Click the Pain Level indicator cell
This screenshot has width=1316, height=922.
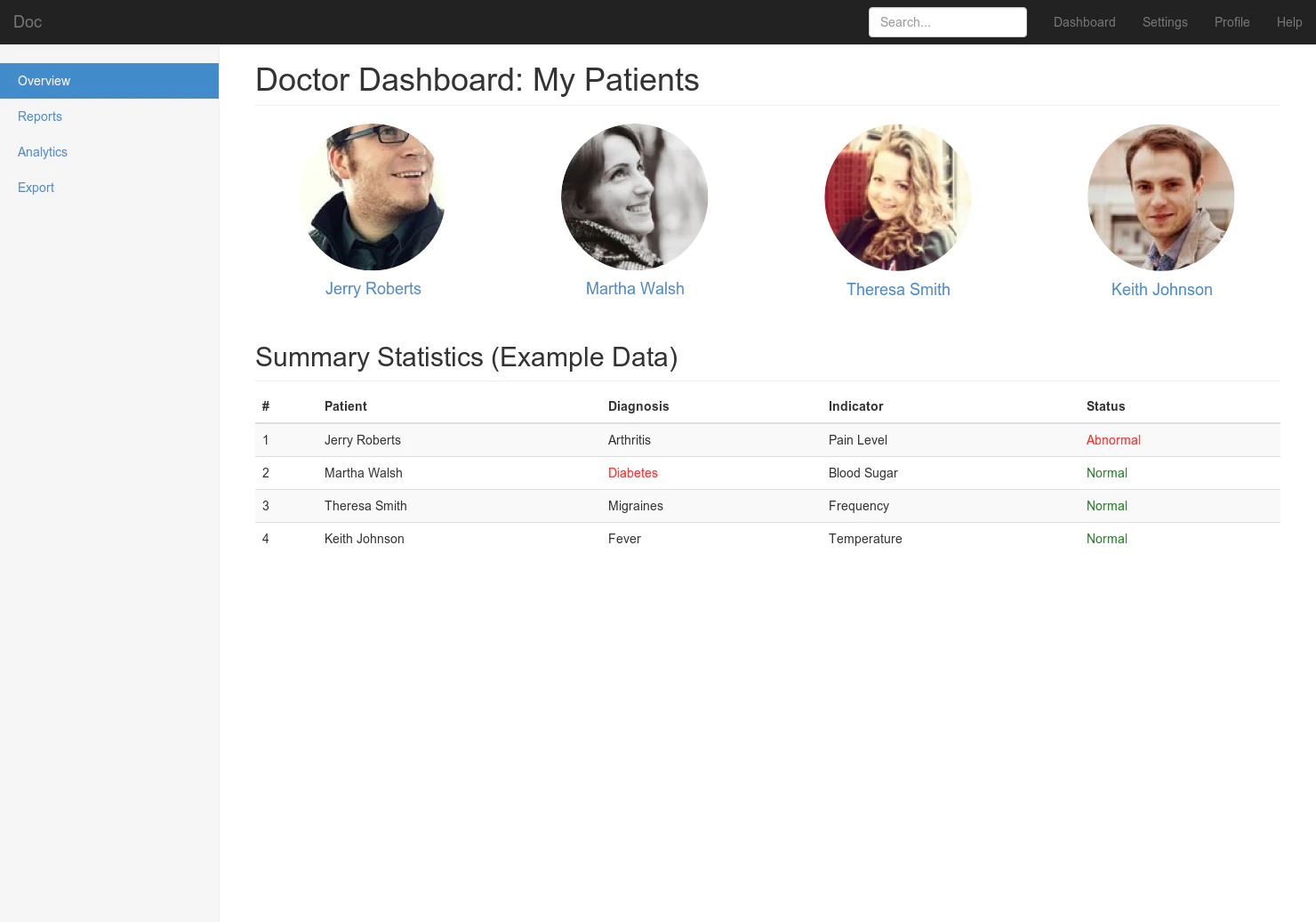click(x=858, y=440)
